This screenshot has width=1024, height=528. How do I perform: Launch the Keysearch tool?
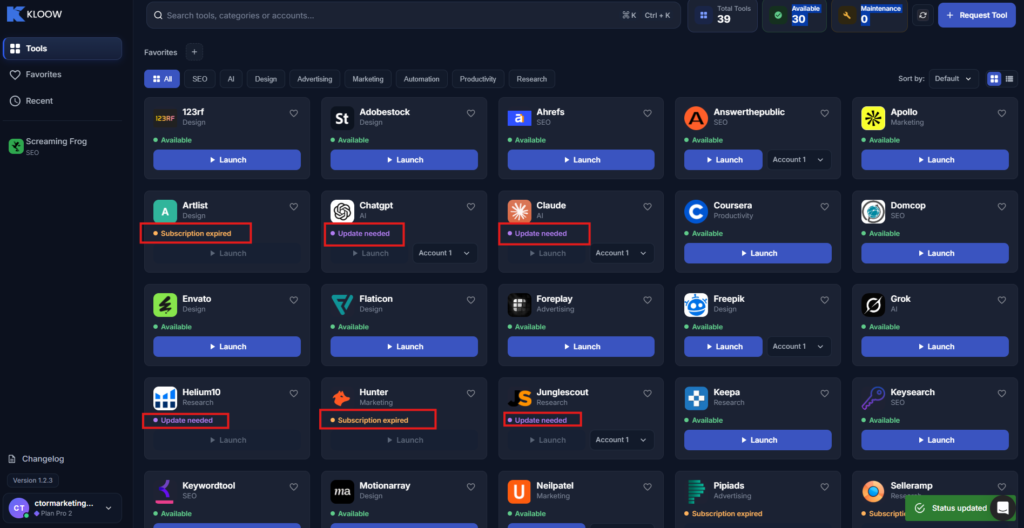[935, 440]
